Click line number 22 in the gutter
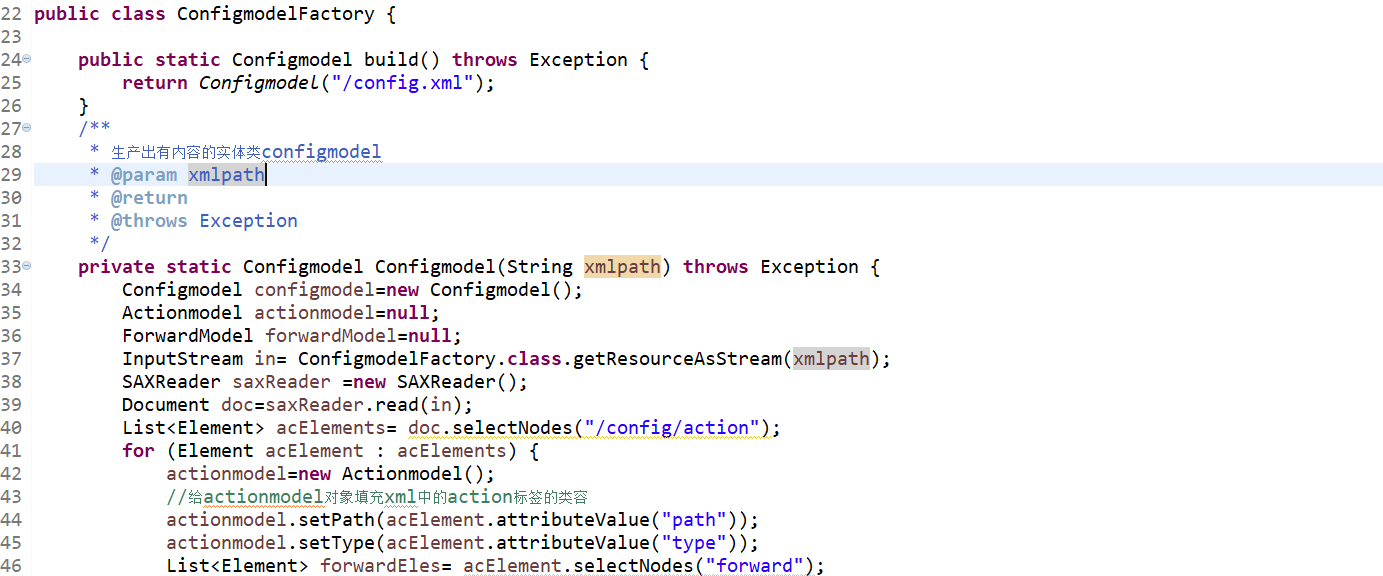The height and width of the screenshot is (576, 1383). tap(11, 14)
